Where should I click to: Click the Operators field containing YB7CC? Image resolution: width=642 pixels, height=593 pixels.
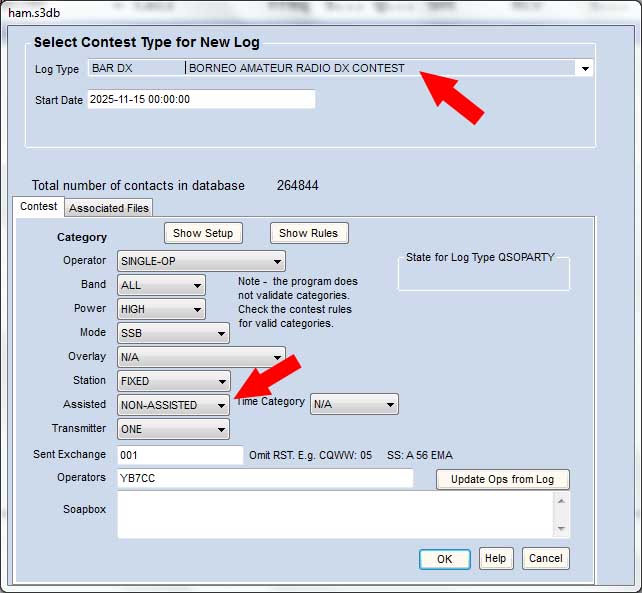[264, 479]
